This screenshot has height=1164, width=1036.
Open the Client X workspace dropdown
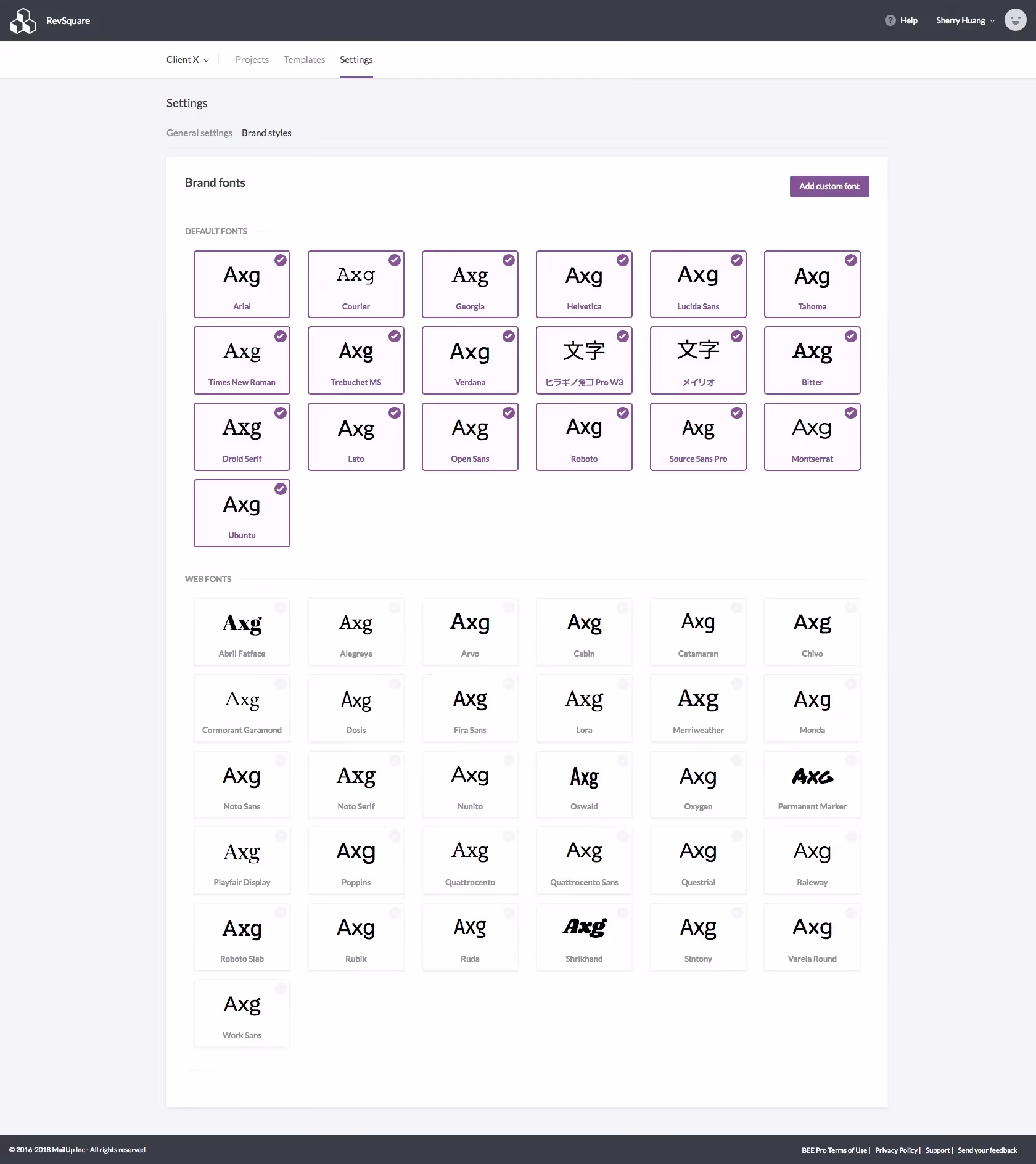(187, 59)
